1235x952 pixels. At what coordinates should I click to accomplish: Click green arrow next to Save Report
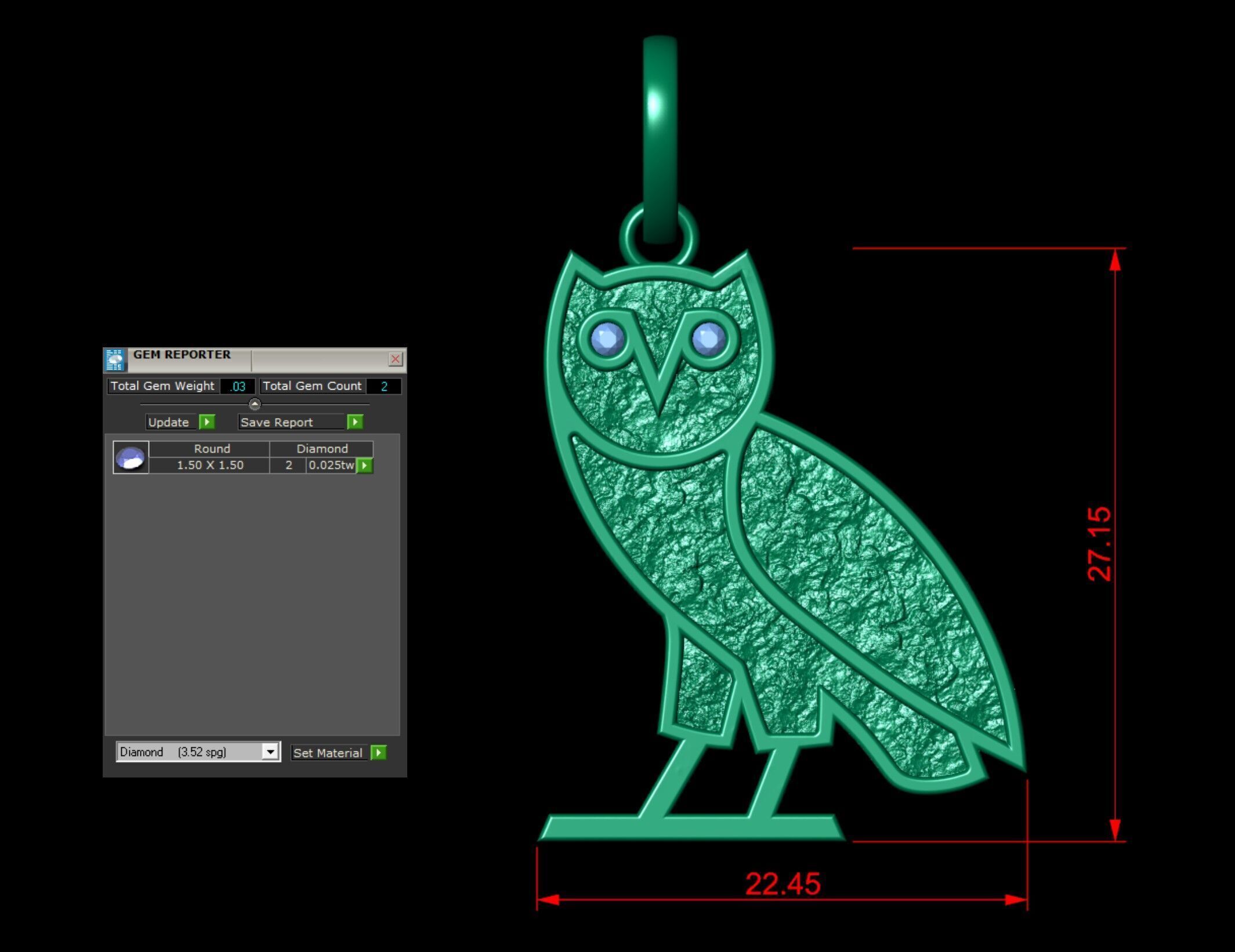(x=355, y=422)
